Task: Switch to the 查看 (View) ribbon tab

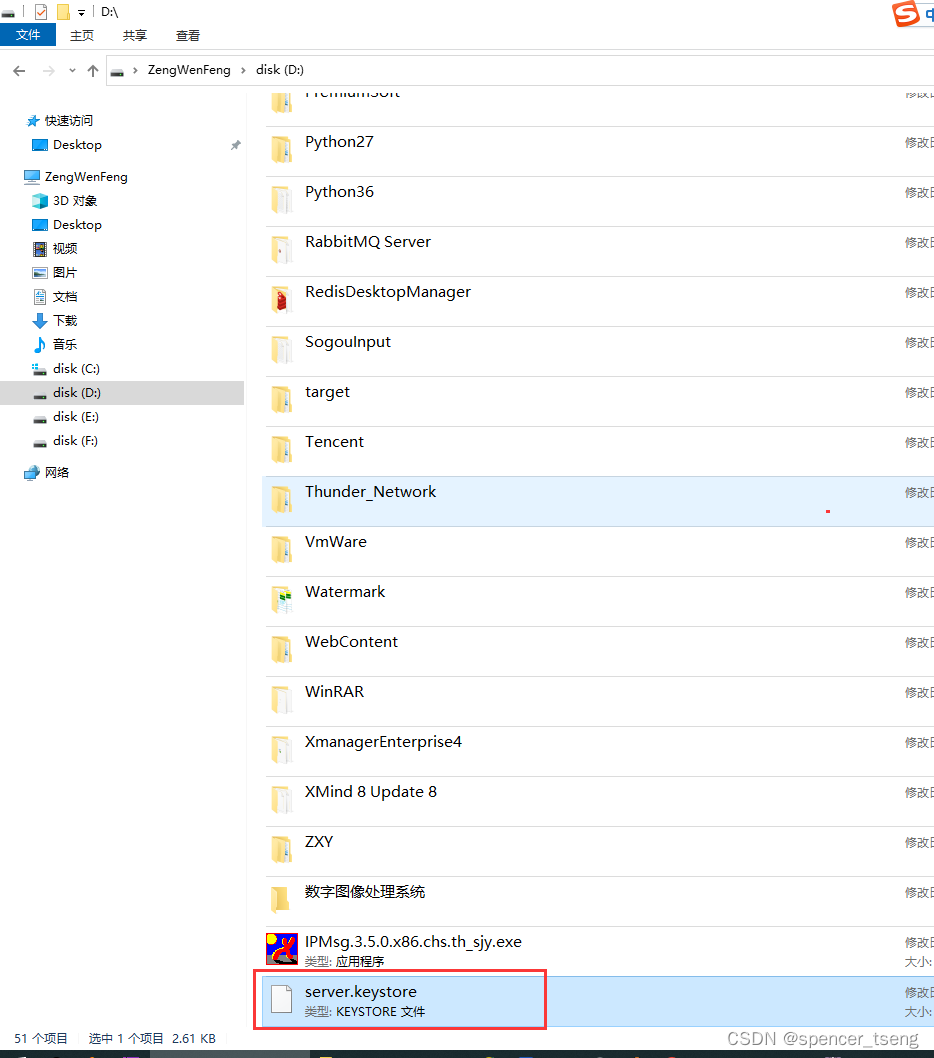Action: [x=187, y=34]
